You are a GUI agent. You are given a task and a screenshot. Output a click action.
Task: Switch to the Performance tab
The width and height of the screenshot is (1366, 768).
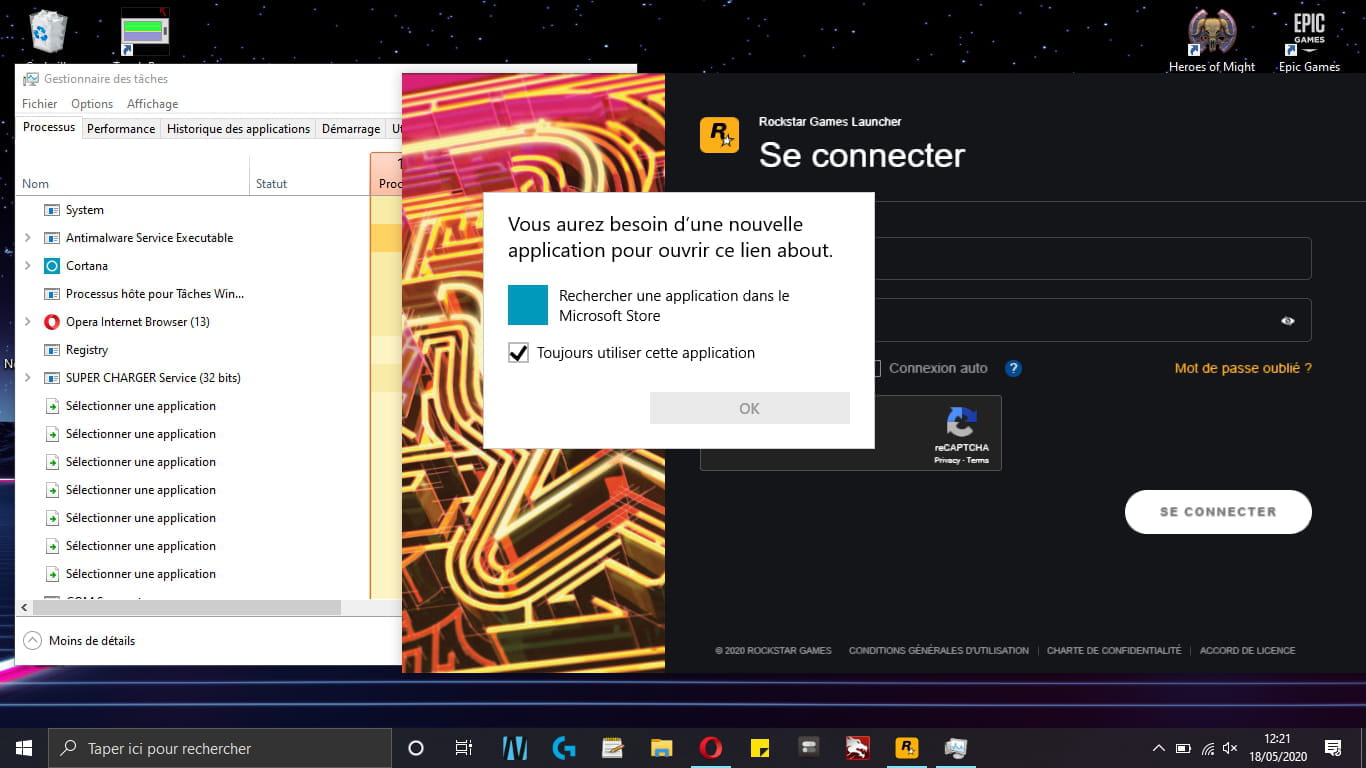(121, 129)
